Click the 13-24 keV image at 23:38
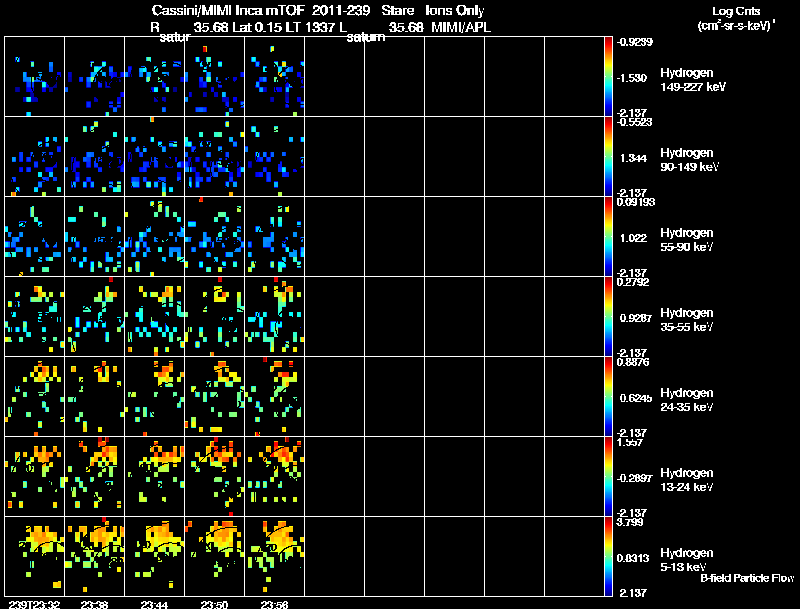 (x=94, y=477)
